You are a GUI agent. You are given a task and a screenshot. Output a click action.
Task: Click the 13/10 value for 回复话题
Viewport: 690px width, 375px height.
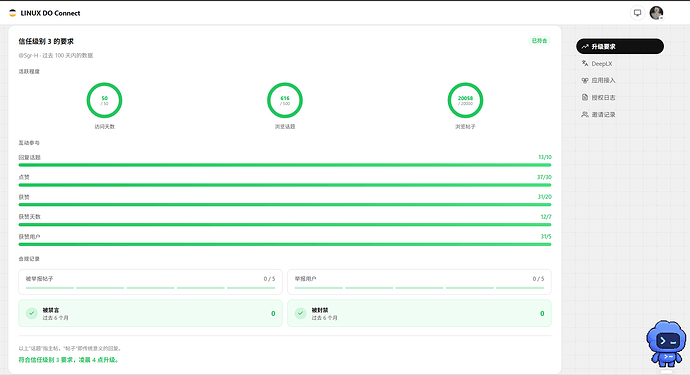(545, 157)
